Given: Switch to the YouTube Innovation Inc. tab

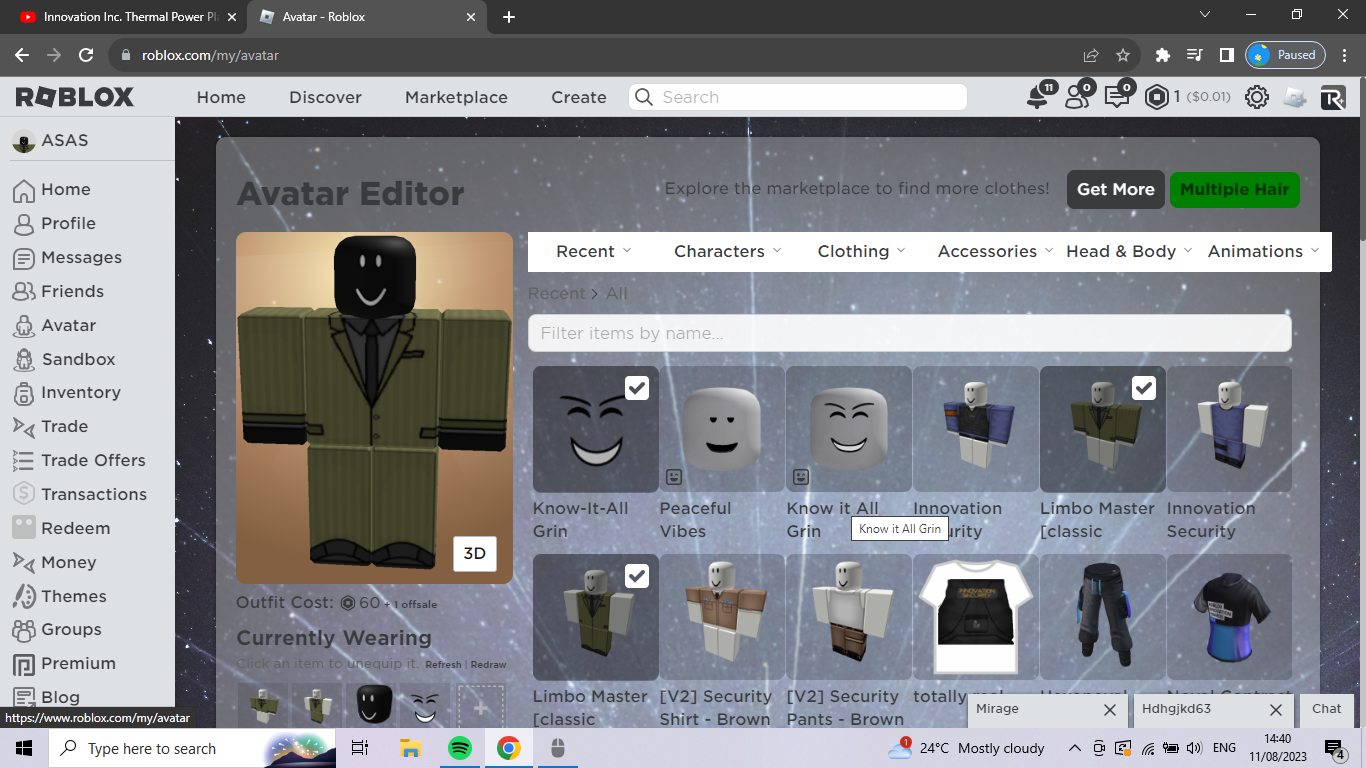Looking at the screenshot, I should (125, 17).
